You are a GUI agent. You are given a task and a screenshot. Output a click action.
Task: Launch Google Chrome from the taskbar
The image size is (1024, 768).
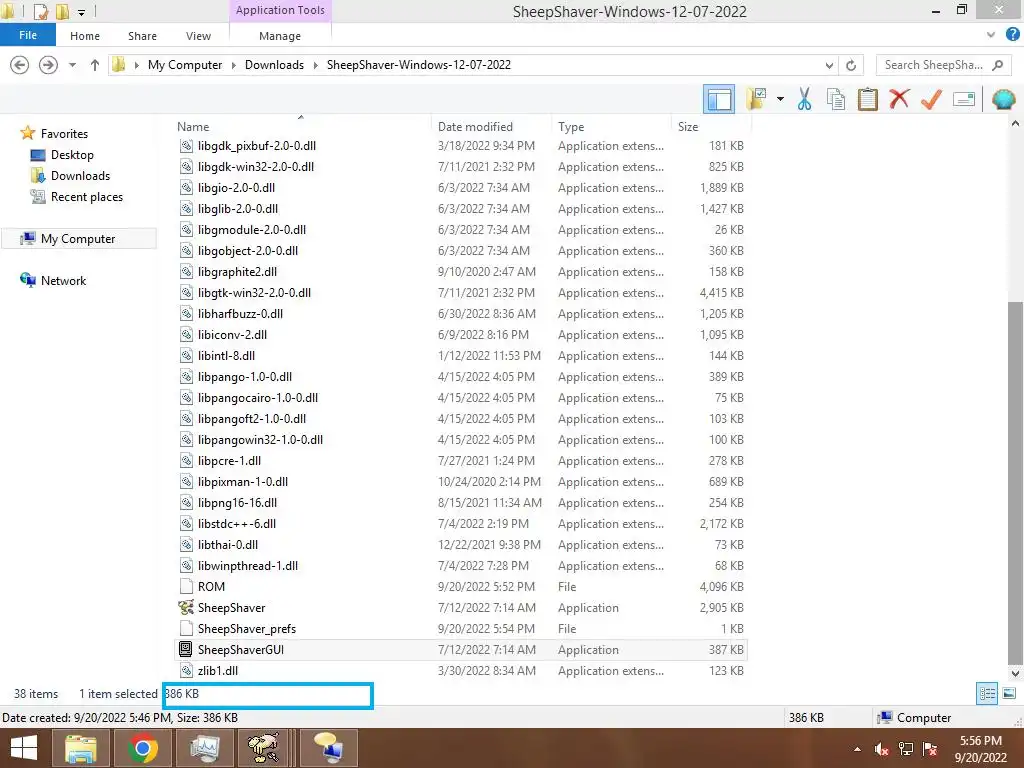click(143, 748)
